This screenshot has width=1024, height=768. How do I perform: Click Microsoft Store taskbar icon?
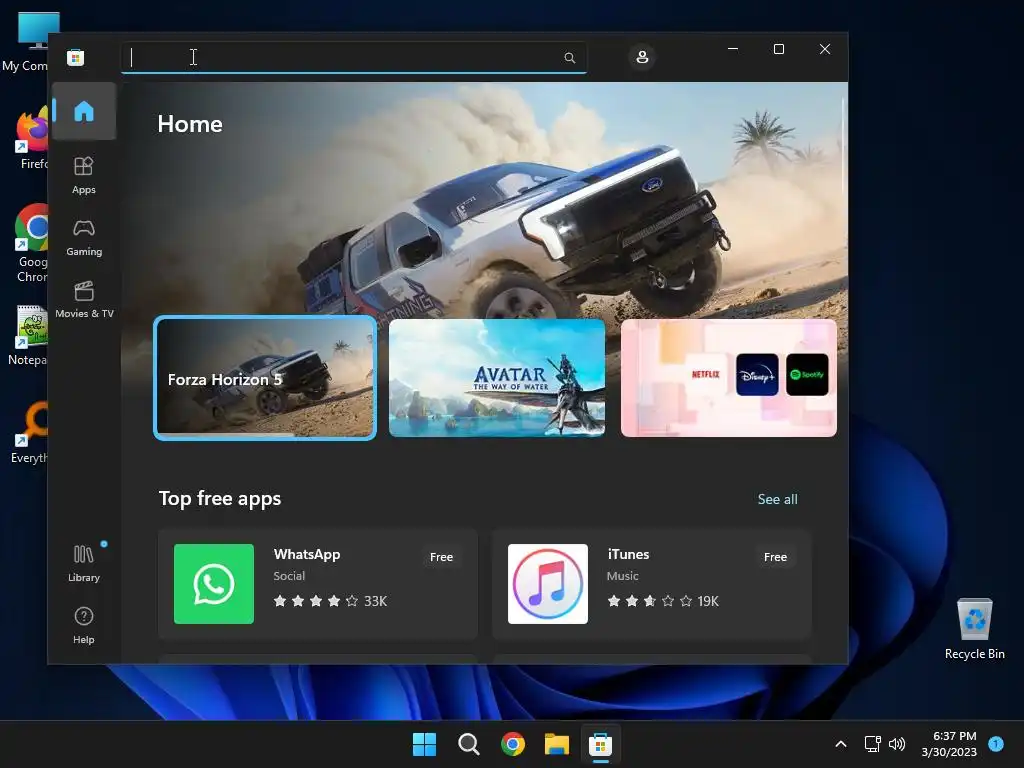tap(600, 744)
